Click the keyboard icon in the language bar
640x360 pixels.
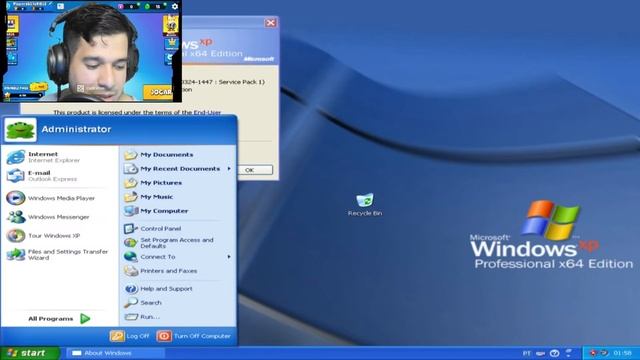[540, 353]
